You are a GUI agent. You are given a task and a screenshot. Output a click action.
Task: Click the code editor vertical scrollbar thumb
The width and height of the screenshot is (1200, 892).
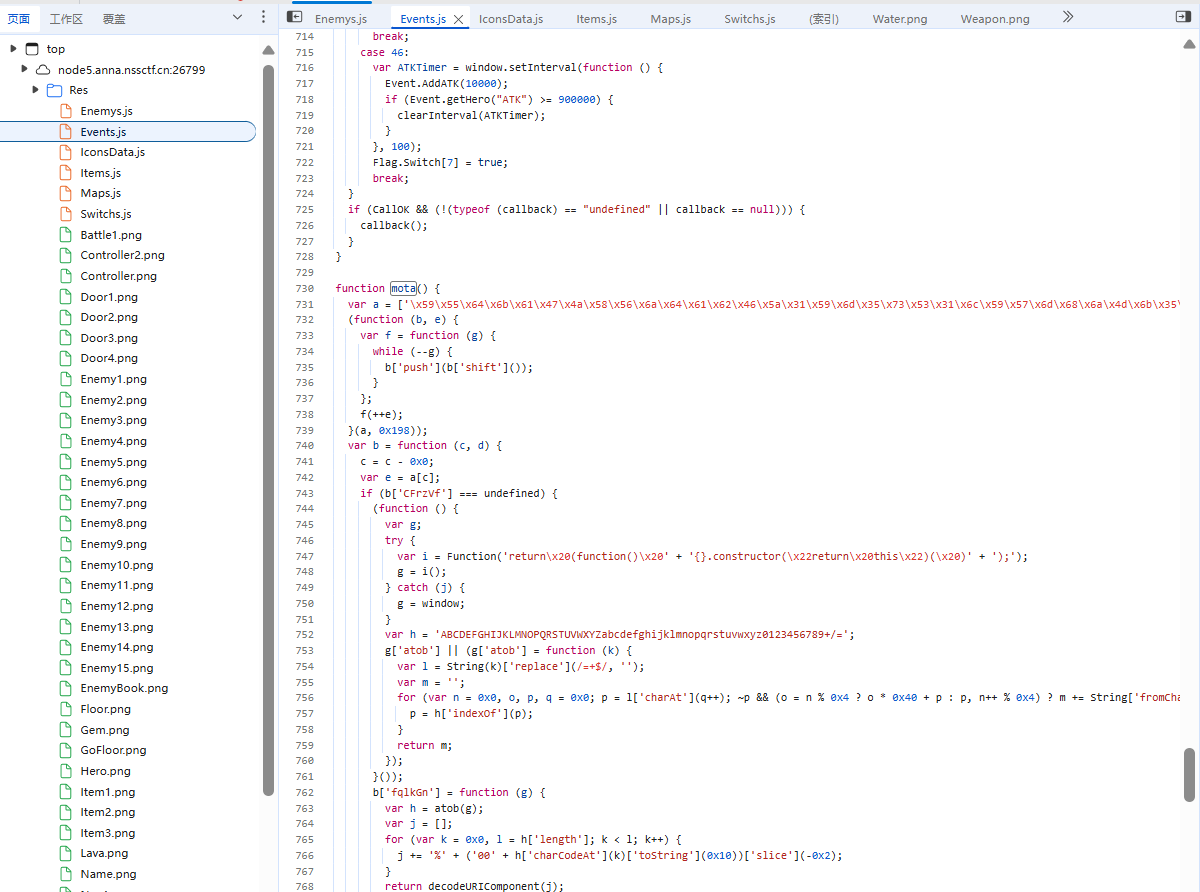tap(1189, 774)
